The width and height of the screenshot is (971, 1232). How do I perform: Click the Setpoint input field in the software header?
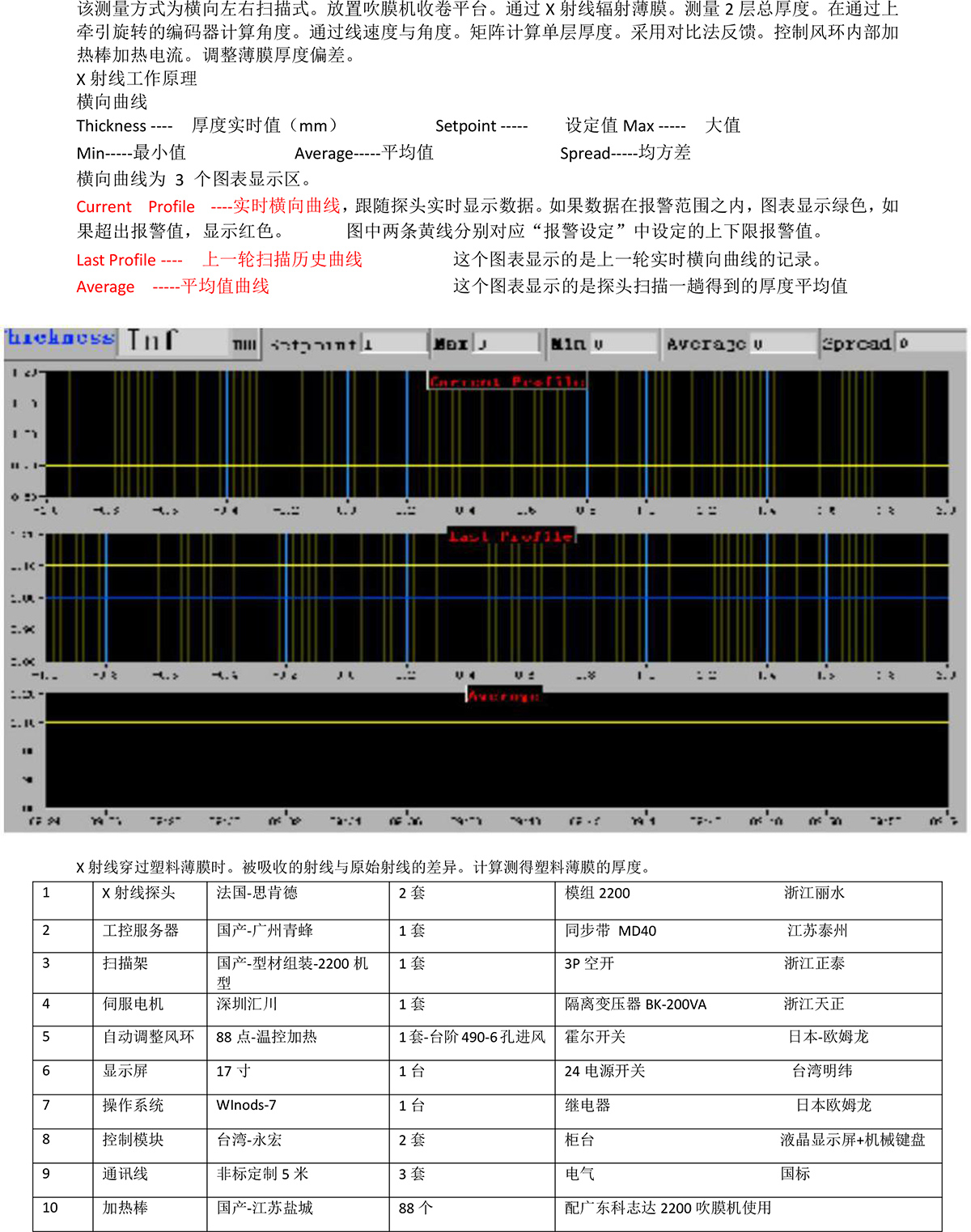[x=393, y=344]
